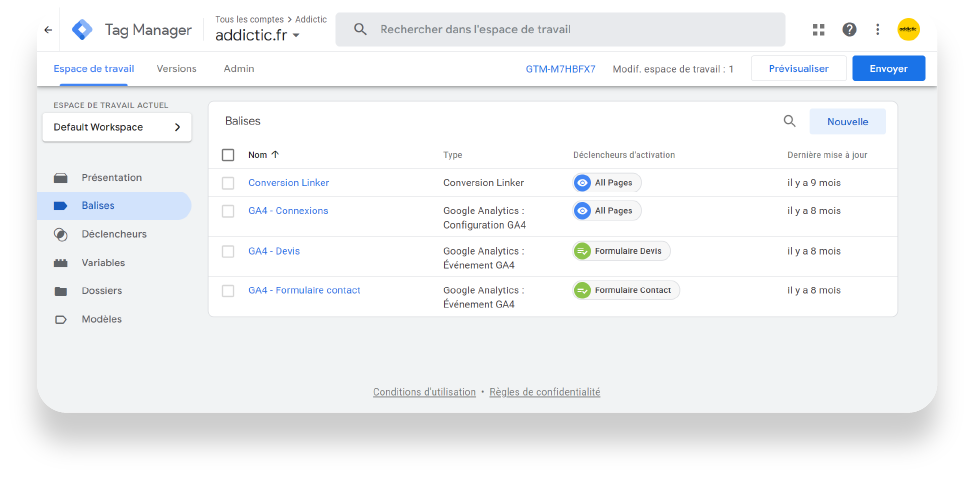Open the GA4 - Formulaire contact tag
Screen dimensions: 974x479
pos(304,290)
